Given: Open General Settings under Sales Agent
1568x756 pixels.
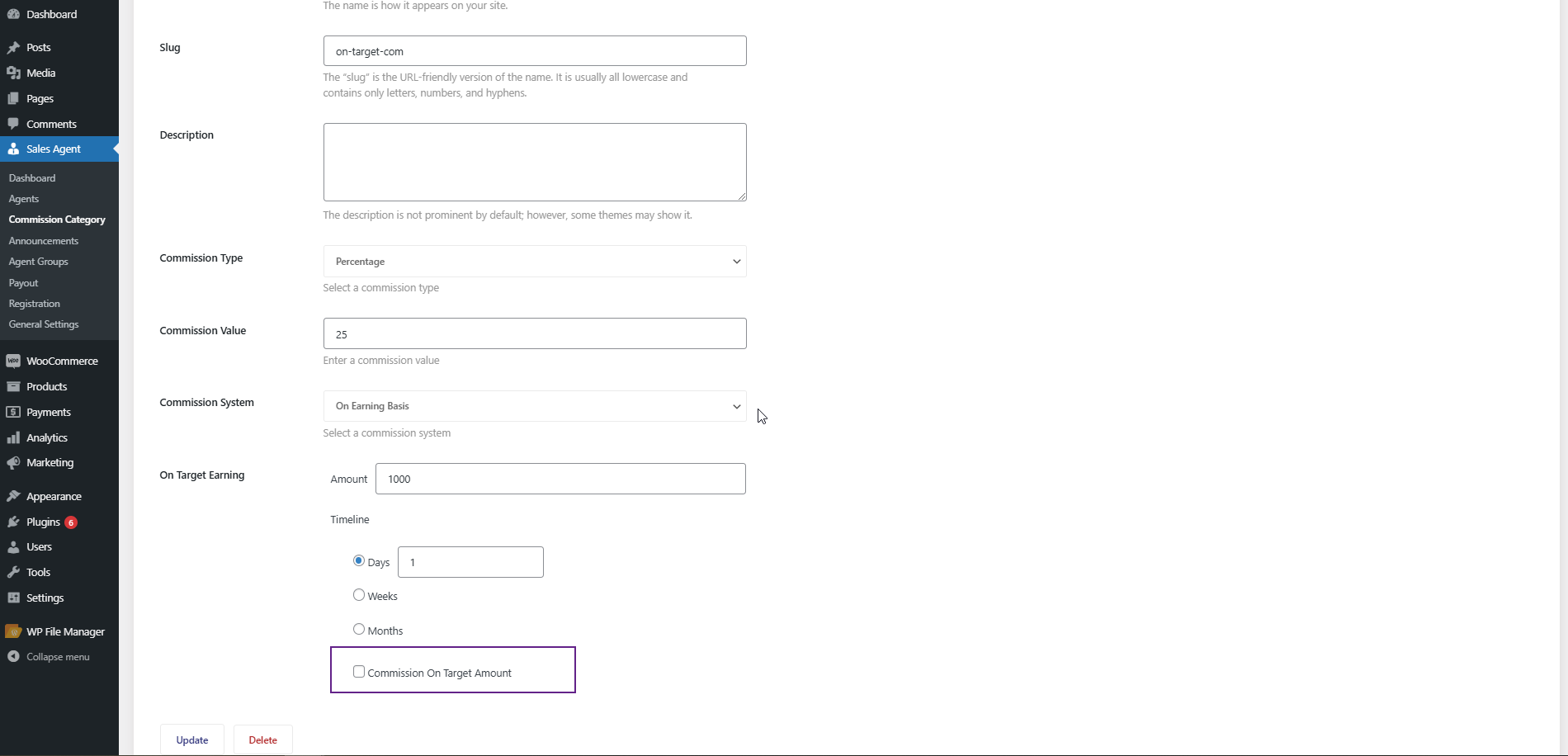Looking at the screenshot, I should (44, 324).
